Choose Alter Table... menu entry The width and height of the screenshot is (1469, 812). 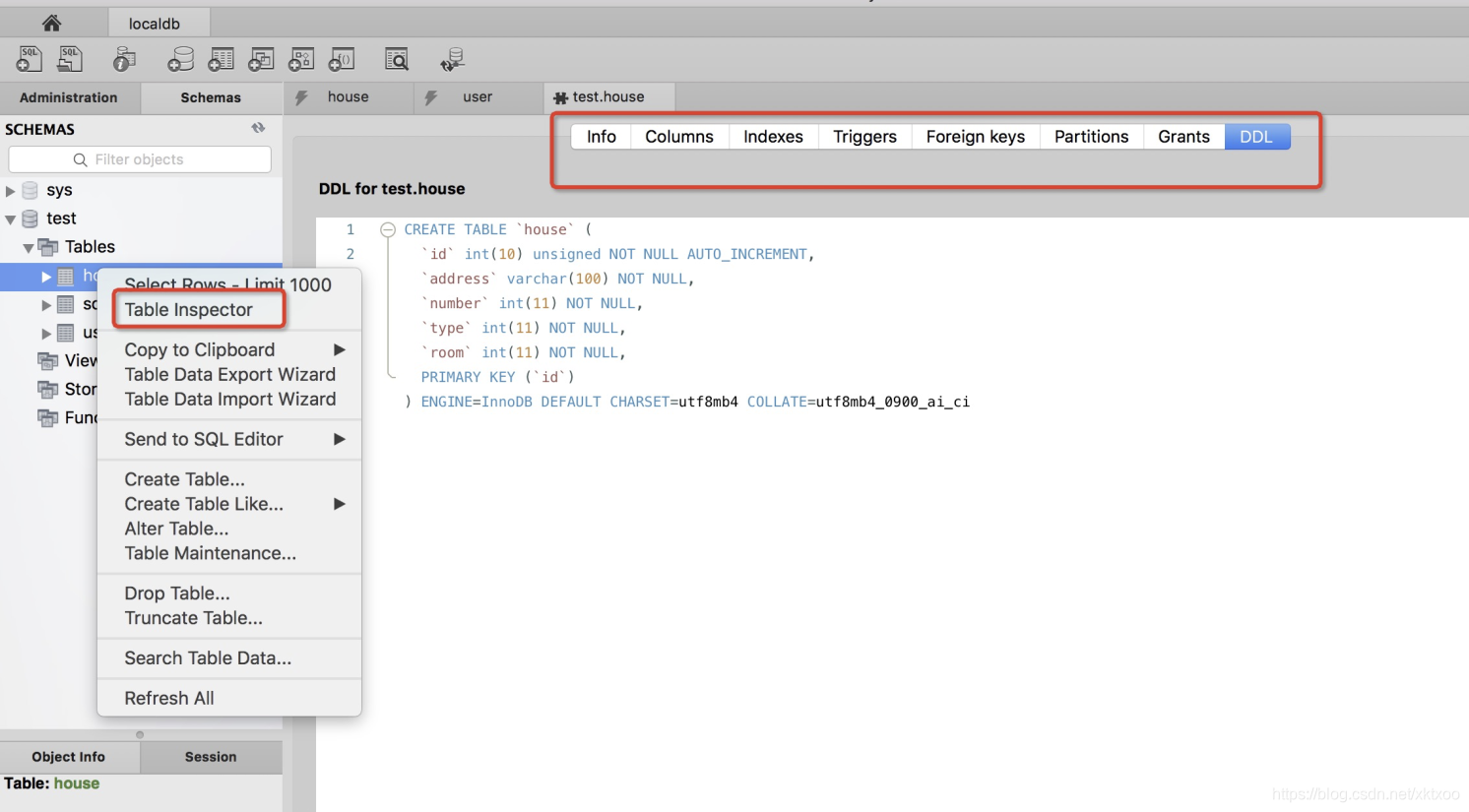click(x=228, y=529)
